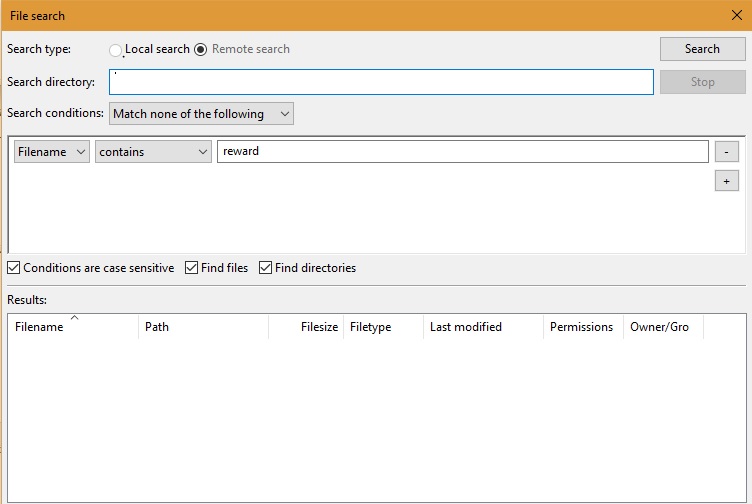The image size is (752, 504).
Task: Toggle the 'Find files' checkbox
Action: point(191,268)
